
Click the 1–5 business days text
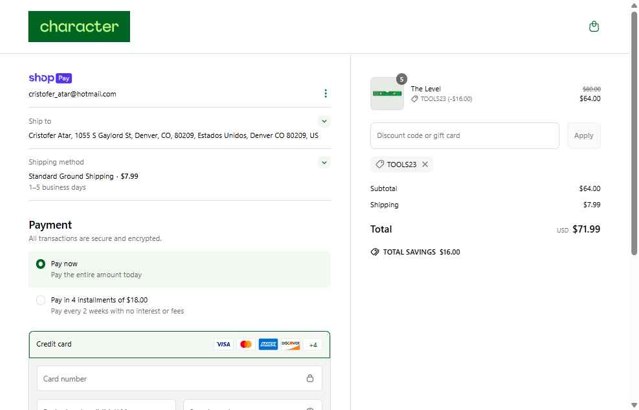point(57,187)
